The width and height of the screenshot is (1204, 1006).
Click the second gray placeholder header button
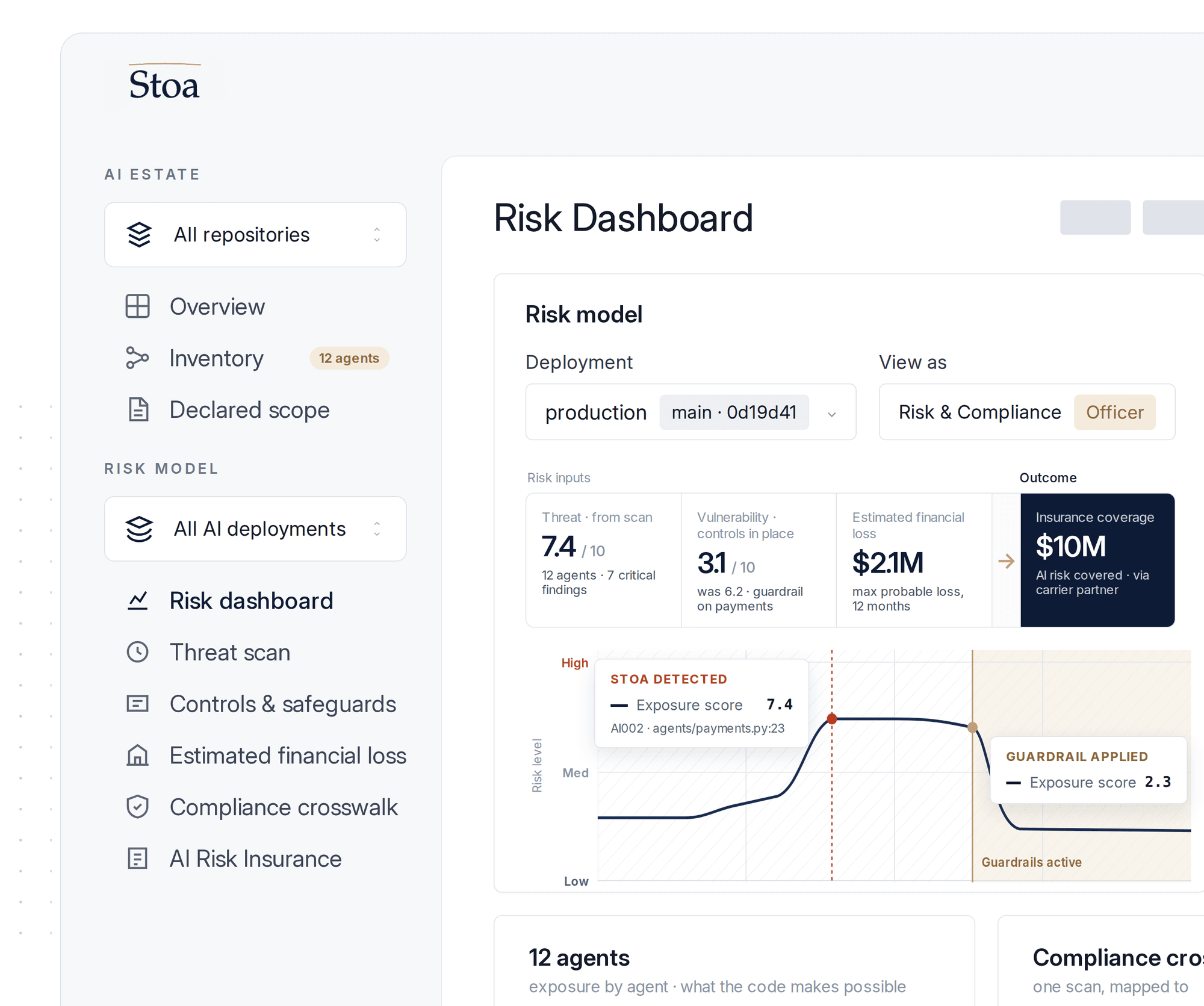[x=1173, y=217]
